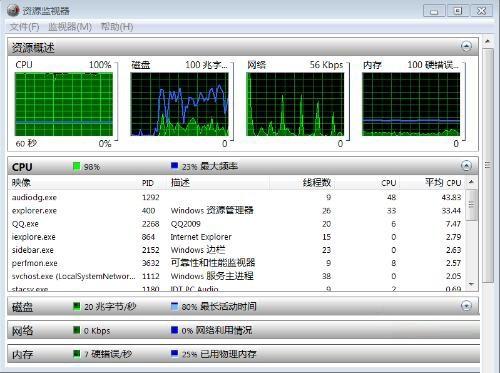Click the Windows 服务主进程 description cell
The width and height of the screenshot is (500, 373).
coord(212,276)
